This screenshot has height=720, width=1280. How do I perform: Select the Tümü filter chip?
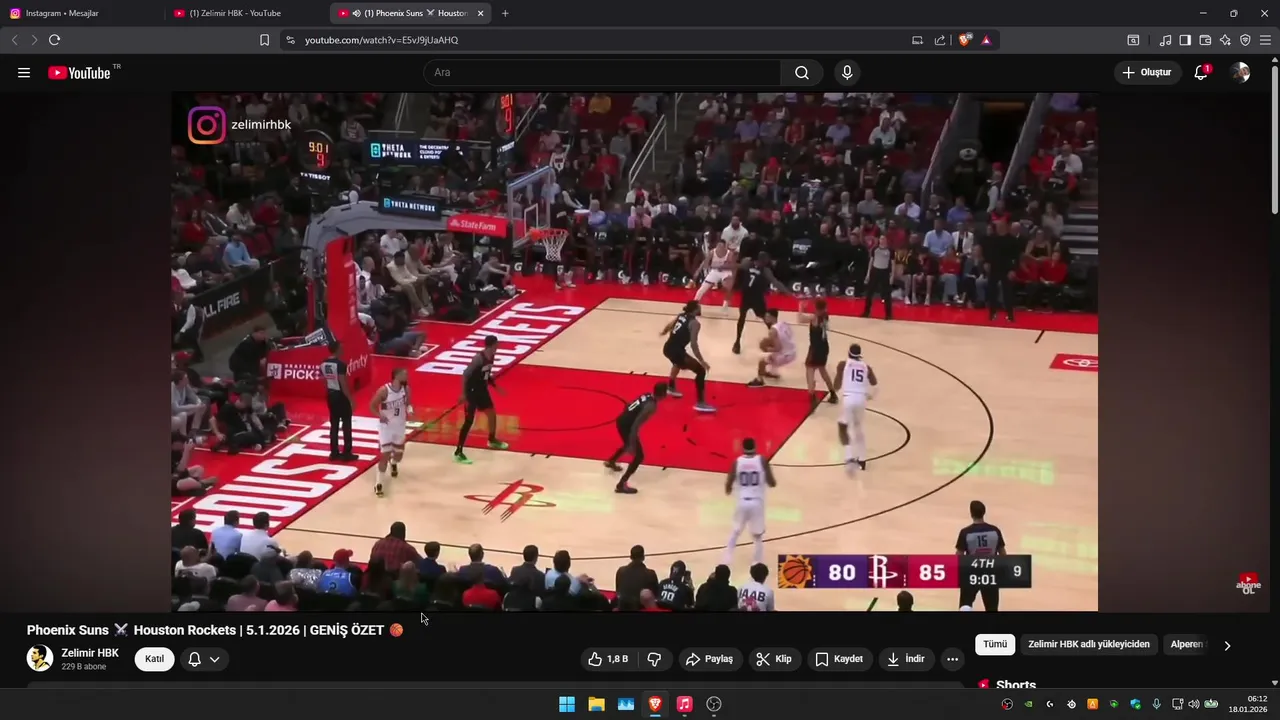[995, 644]
